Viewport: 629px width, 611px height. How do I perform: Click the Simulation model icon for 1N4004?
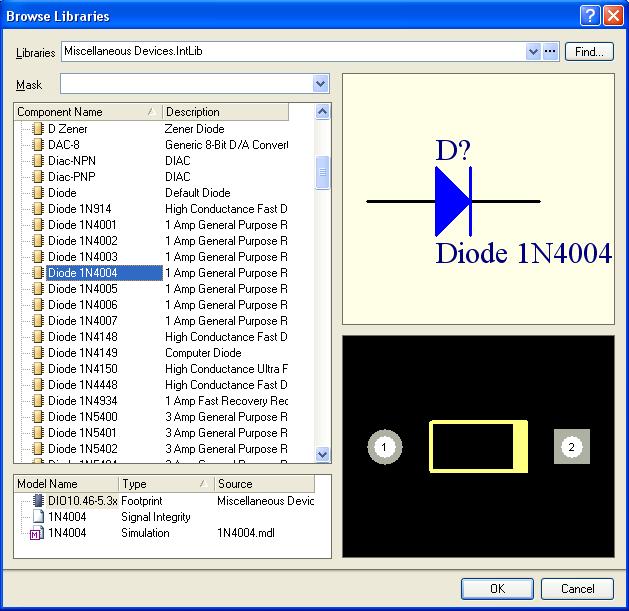point(37,533)
